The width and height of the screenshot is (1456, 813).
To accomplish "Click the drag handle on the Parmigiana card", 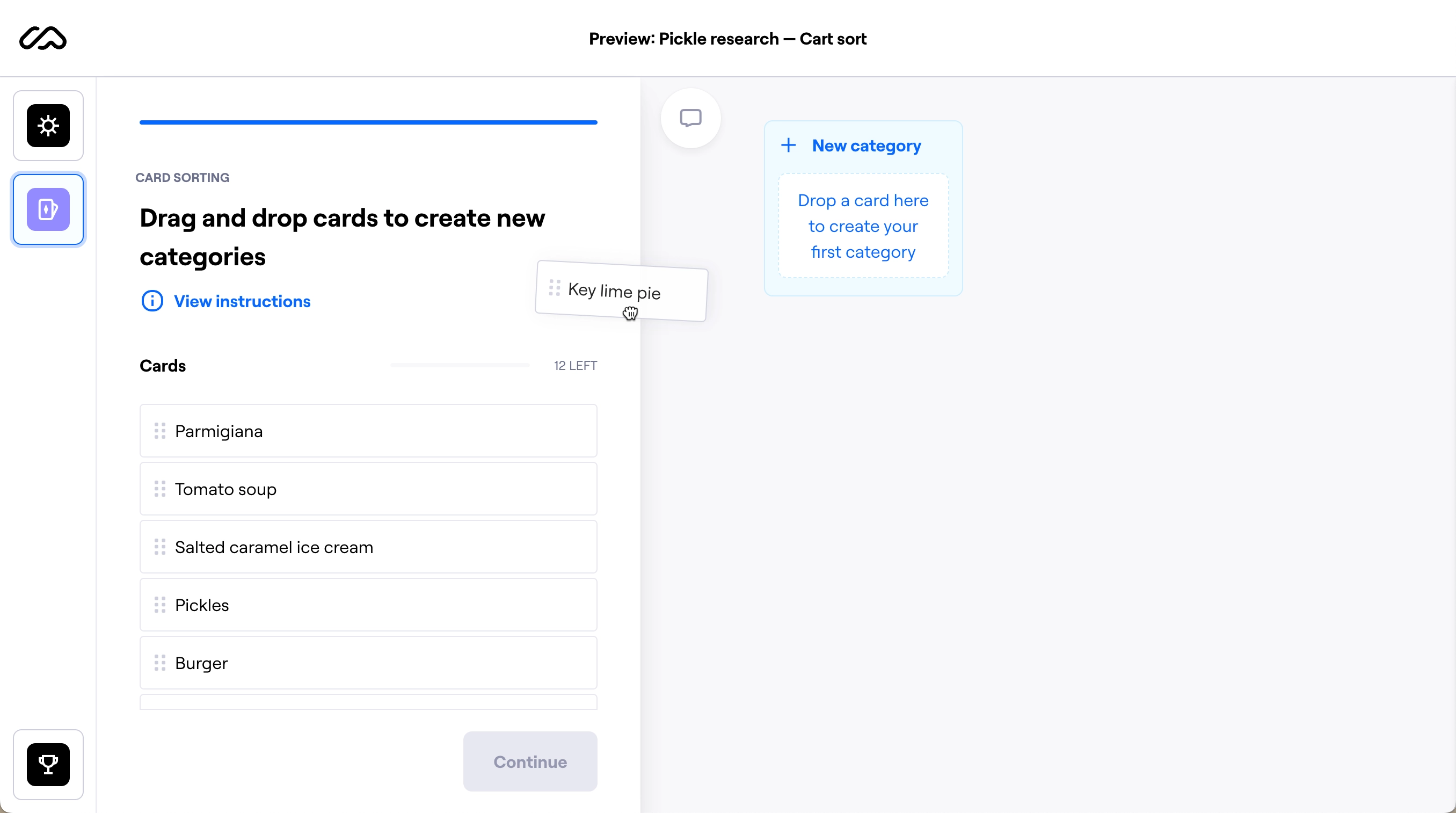I will click(x=160, y=431).
